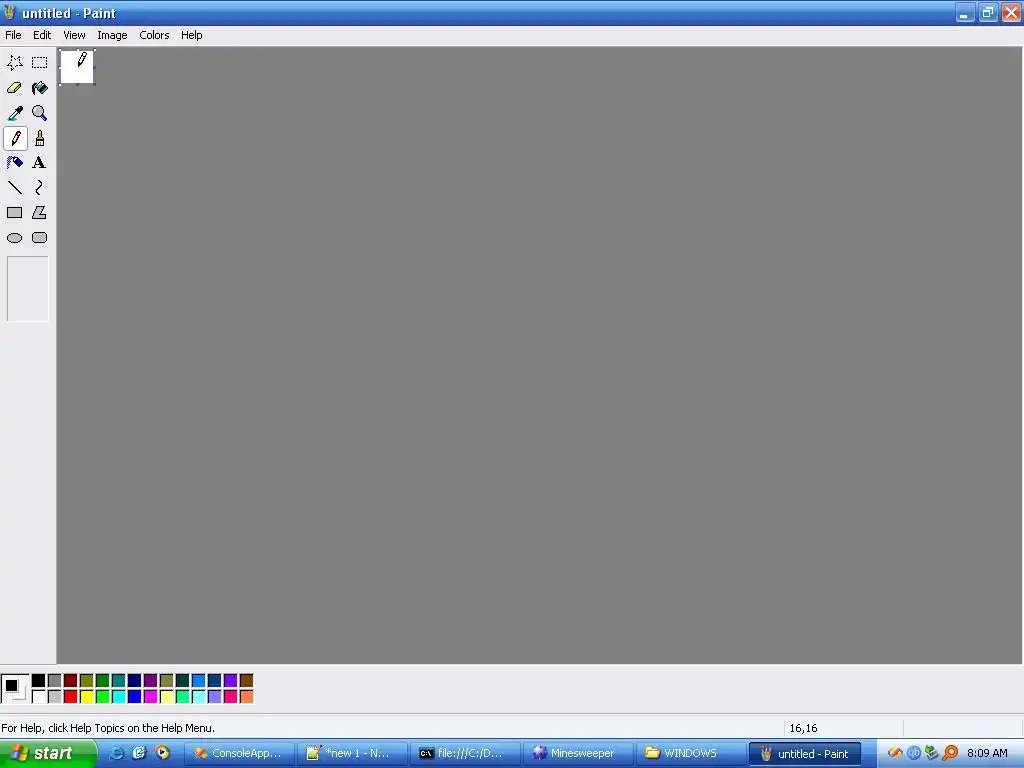This screenshot has width=1024, height=768.
Task: Choose the bright red palette swatch
Action: click(x=71, y=697)
